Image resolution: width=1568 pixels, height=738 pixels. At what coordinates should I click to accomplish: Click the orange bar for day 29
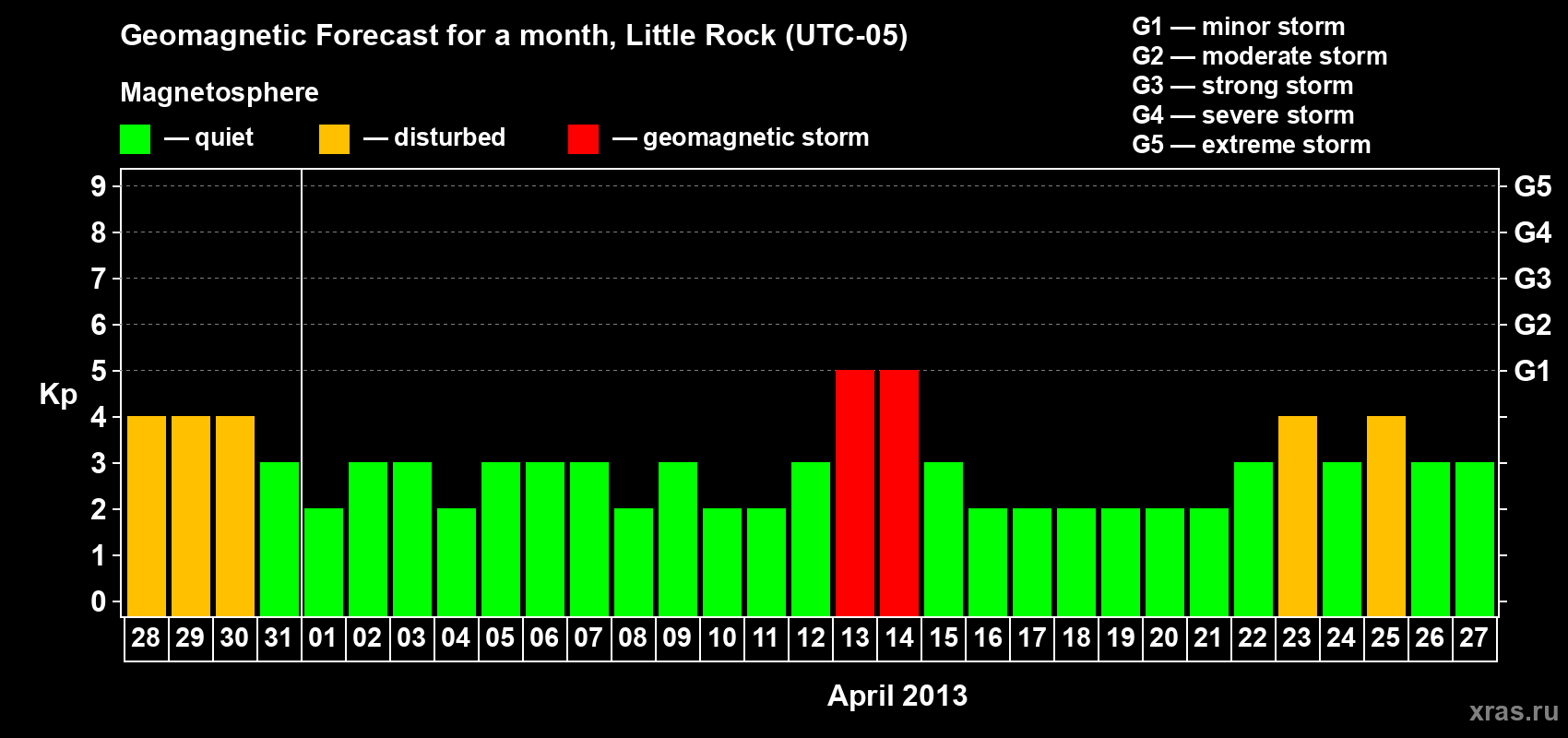191,516
